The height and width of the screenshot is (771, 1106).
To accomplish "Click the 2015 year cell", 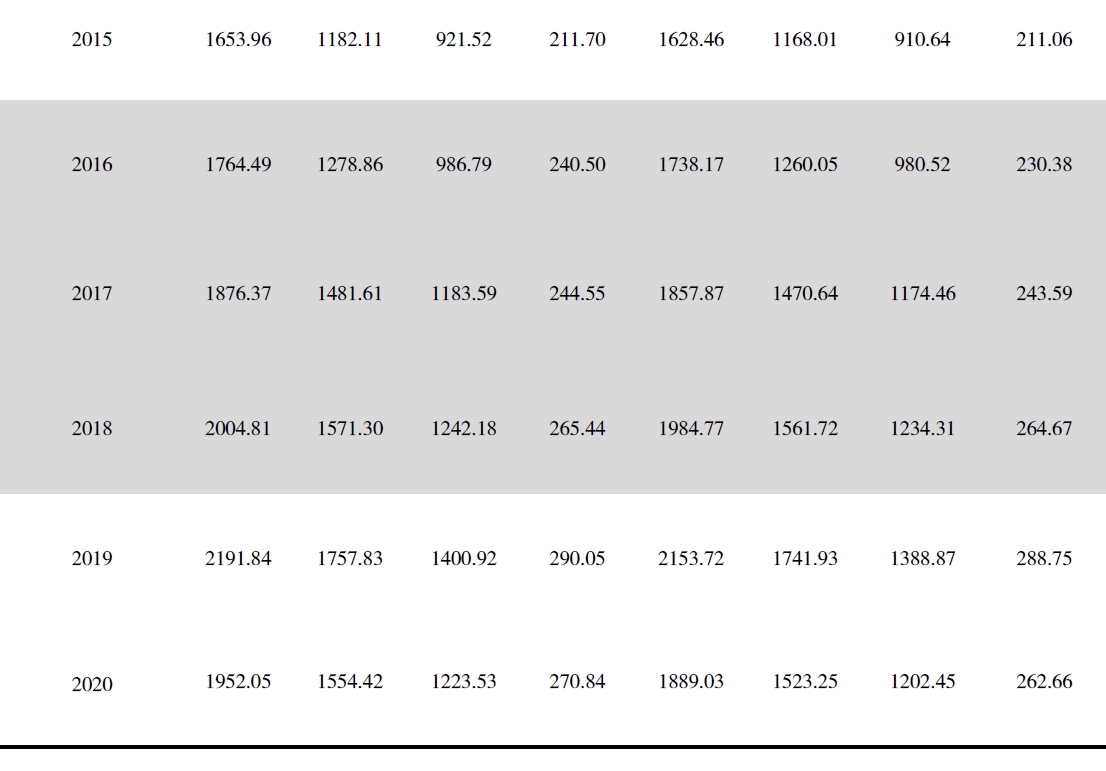I will 92,42.
